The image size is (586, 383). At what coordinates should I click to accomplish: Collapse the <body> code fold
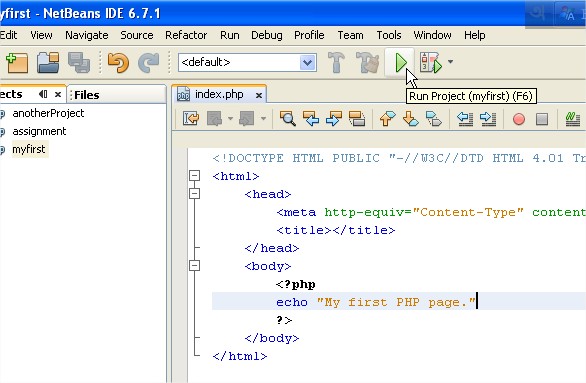point(194,266)
